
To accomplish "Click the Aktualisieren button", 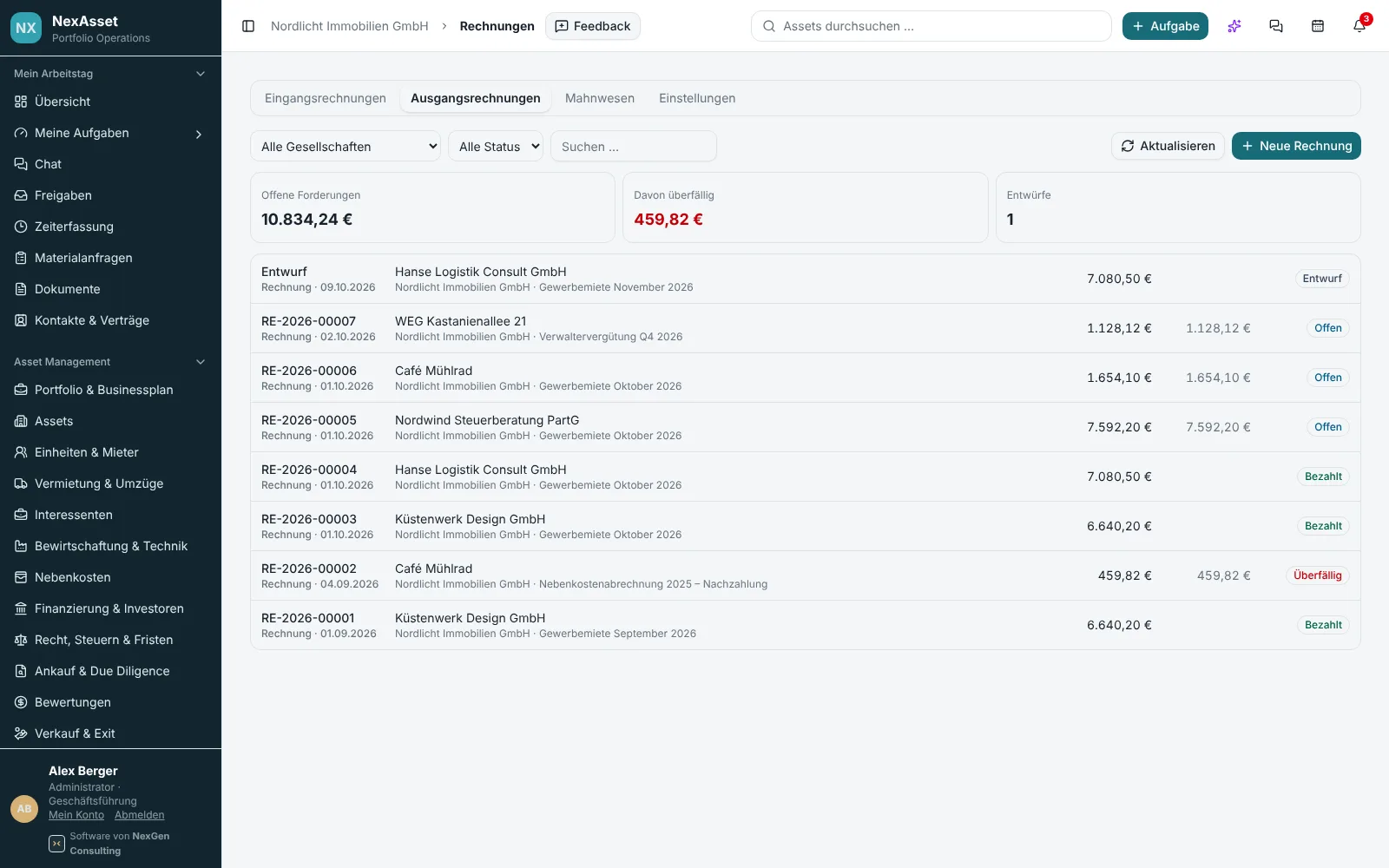I will [1168, 146].
